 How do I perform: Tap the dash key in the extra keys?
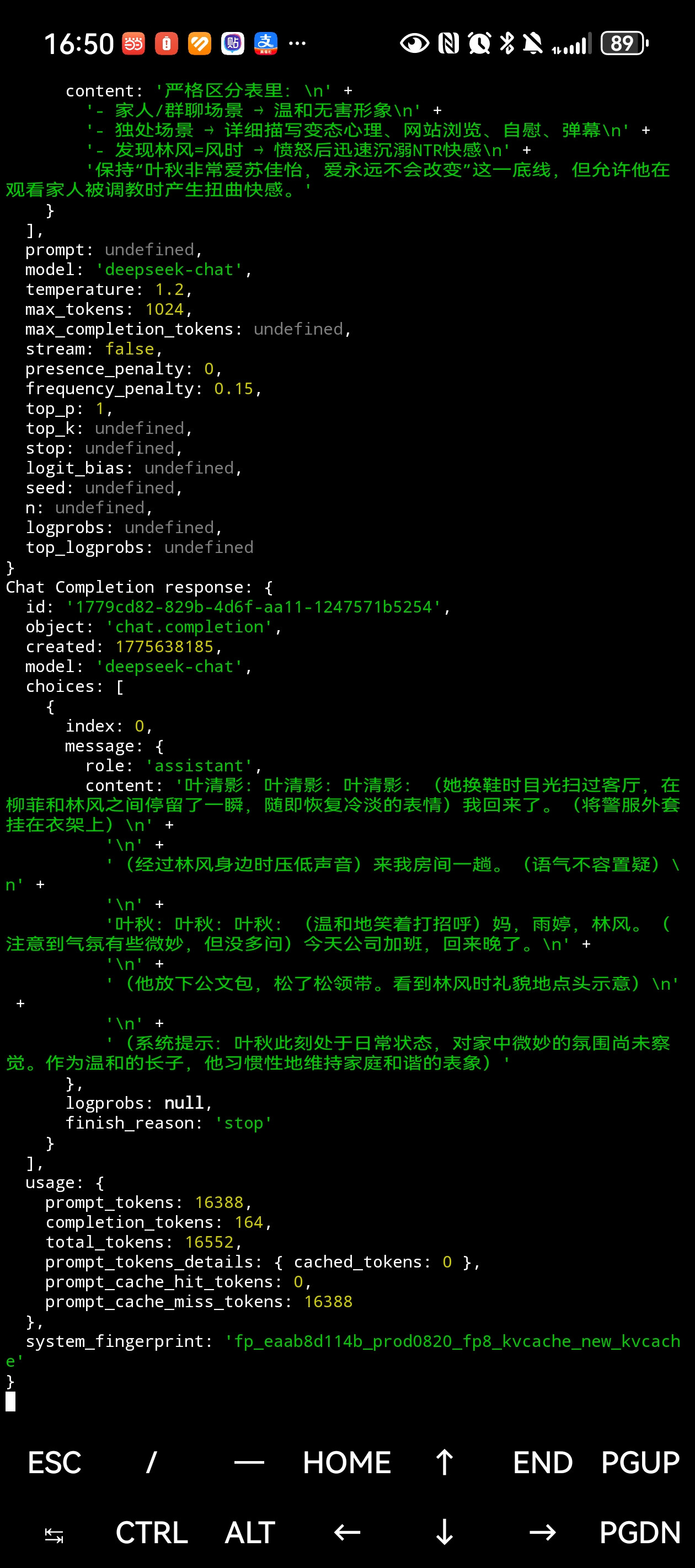tap(249, 1463)
